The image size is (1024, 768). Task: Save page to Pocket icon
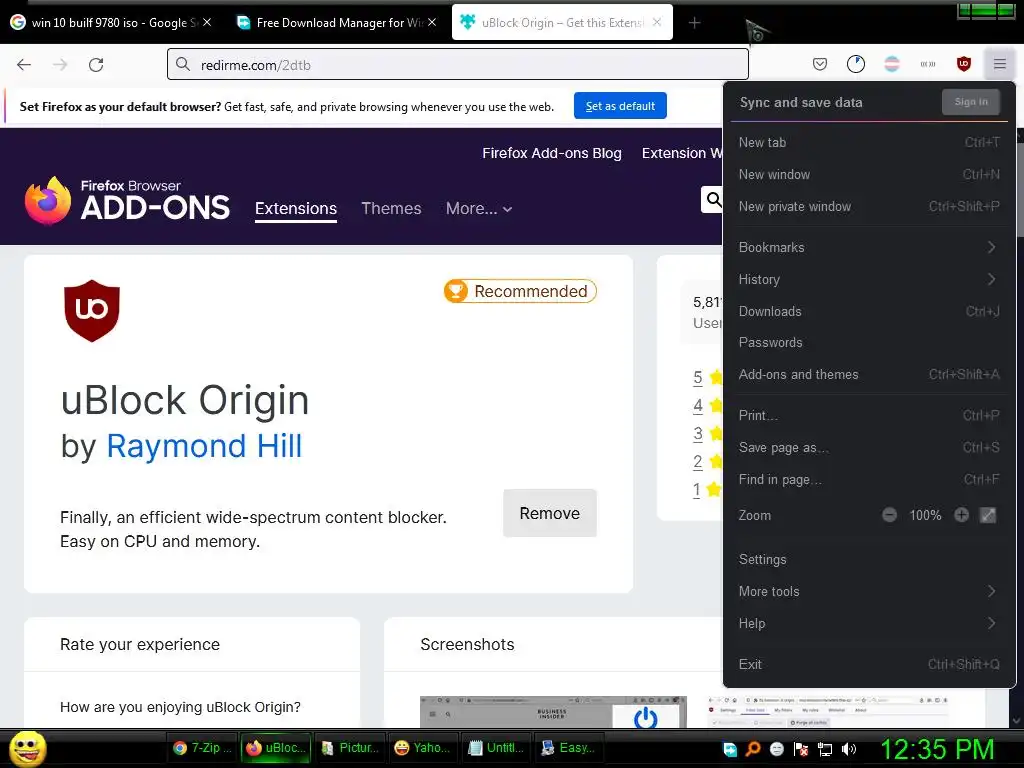click(x=820, y=64)
